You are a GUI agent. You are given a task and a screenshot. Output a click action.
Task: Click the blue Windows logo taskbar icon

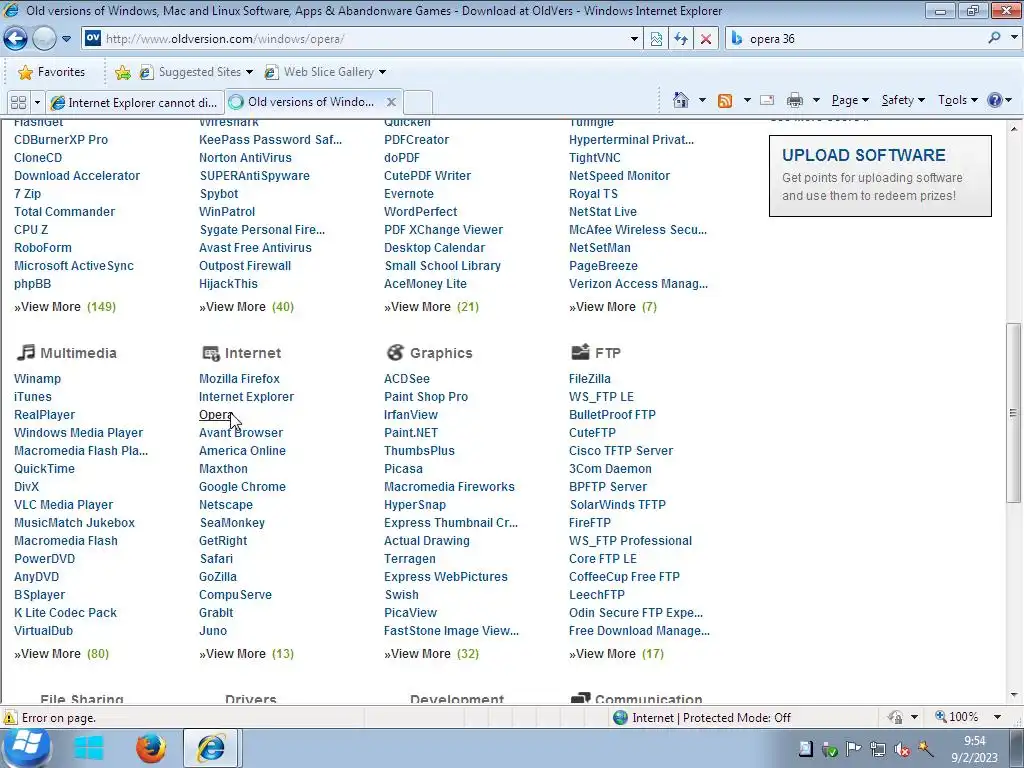89,748
